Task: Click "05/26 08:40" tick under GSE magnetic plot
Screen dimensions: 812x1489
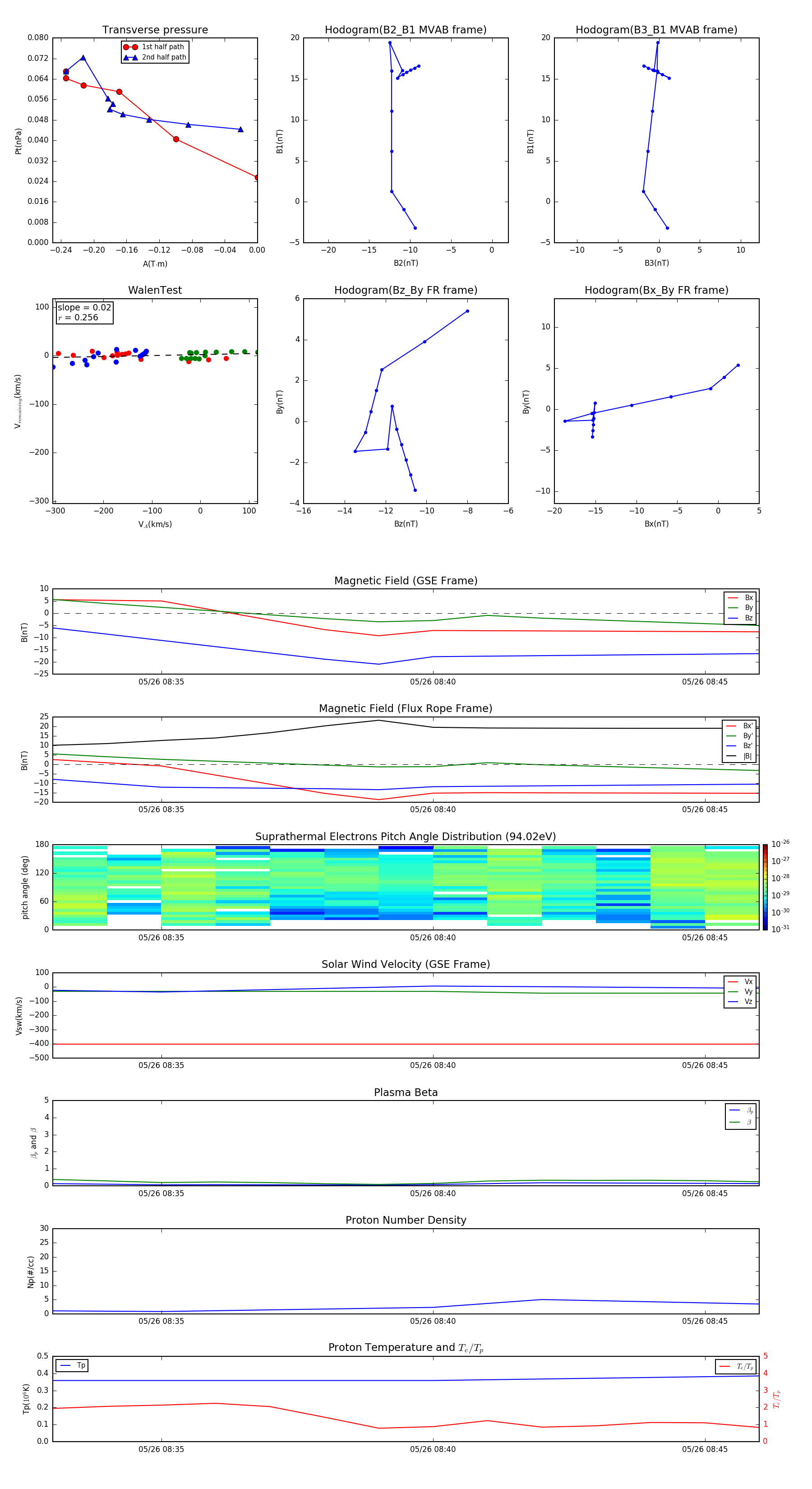Action: point(433,682)
